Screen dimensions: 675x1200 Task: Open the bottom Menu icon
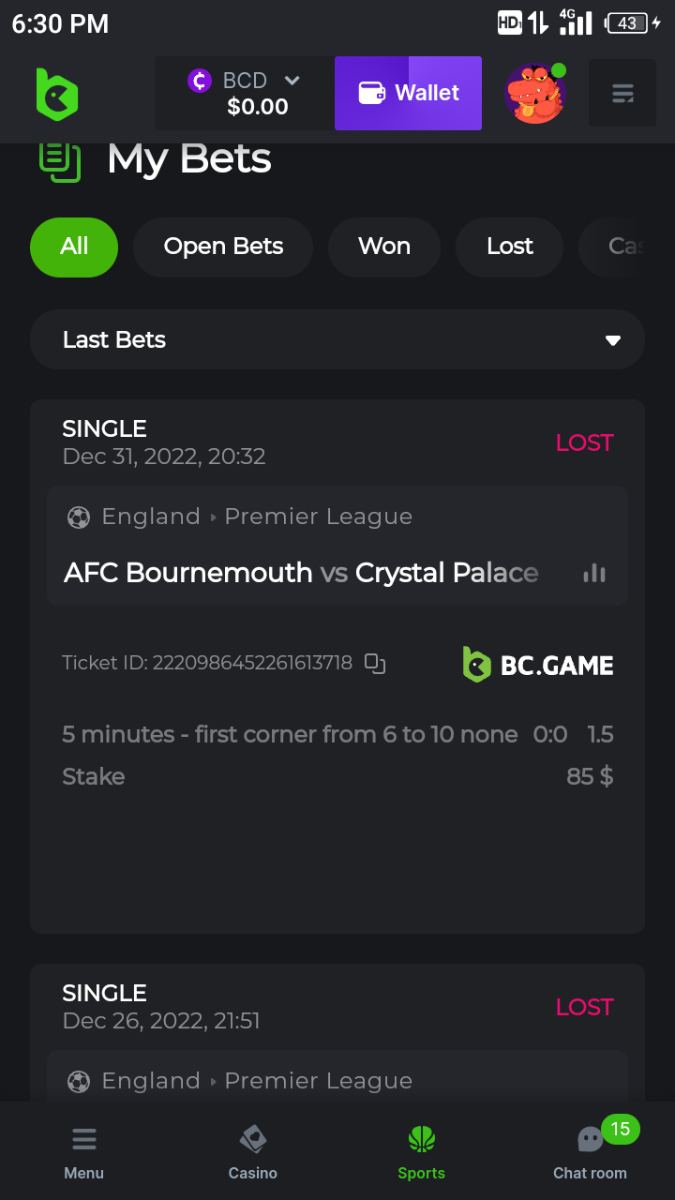coord(84,1152)
